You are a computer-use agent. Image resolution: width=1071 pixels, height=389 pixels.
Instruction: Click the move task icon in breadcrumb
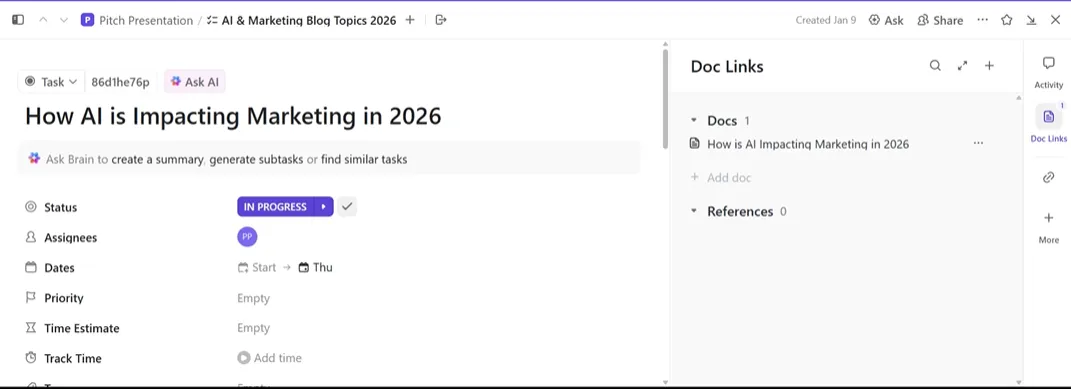[441, 20]
